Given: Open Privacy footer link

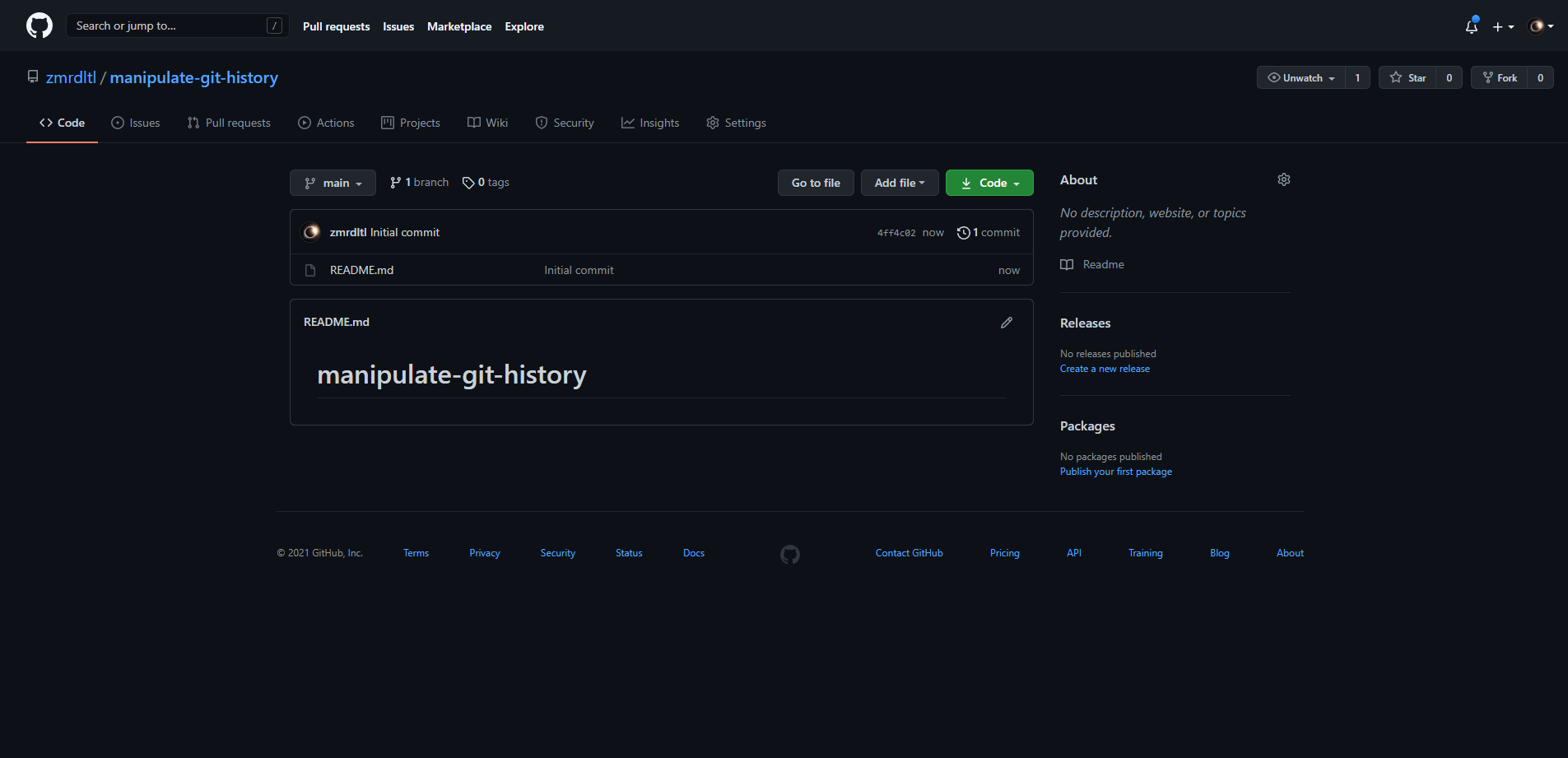Looking at the screenshot, I should pos(485,553).
